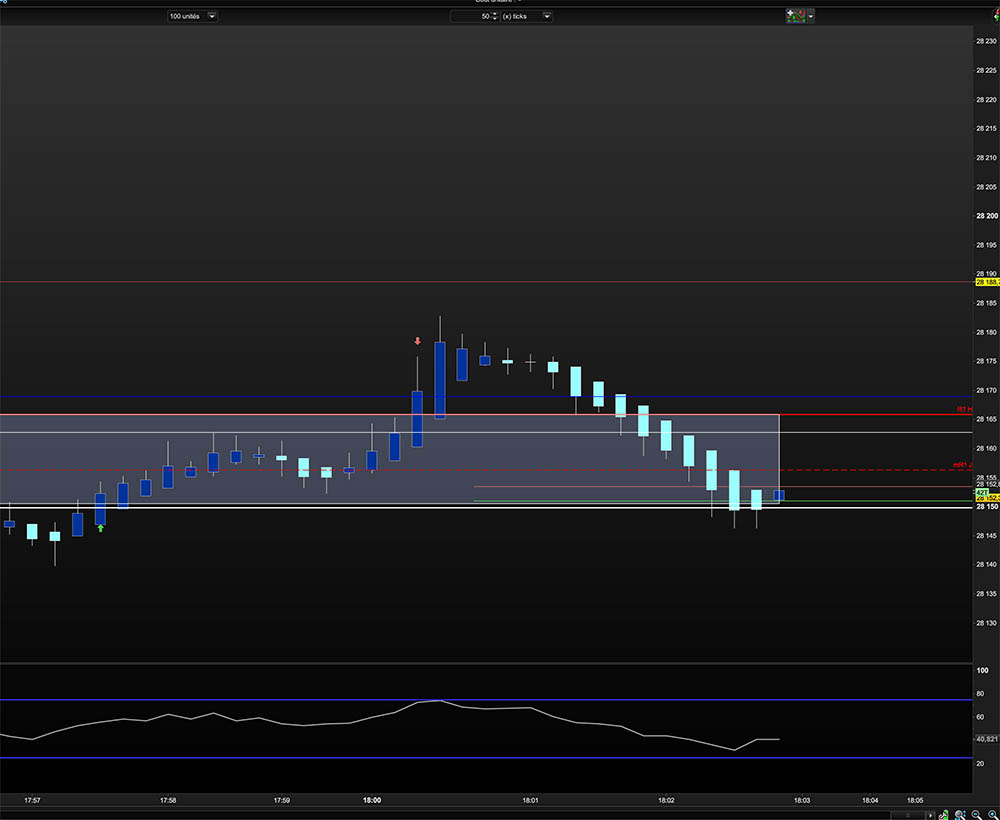
Task: Click the 28 200 price axis label
Action: point(987,216)
